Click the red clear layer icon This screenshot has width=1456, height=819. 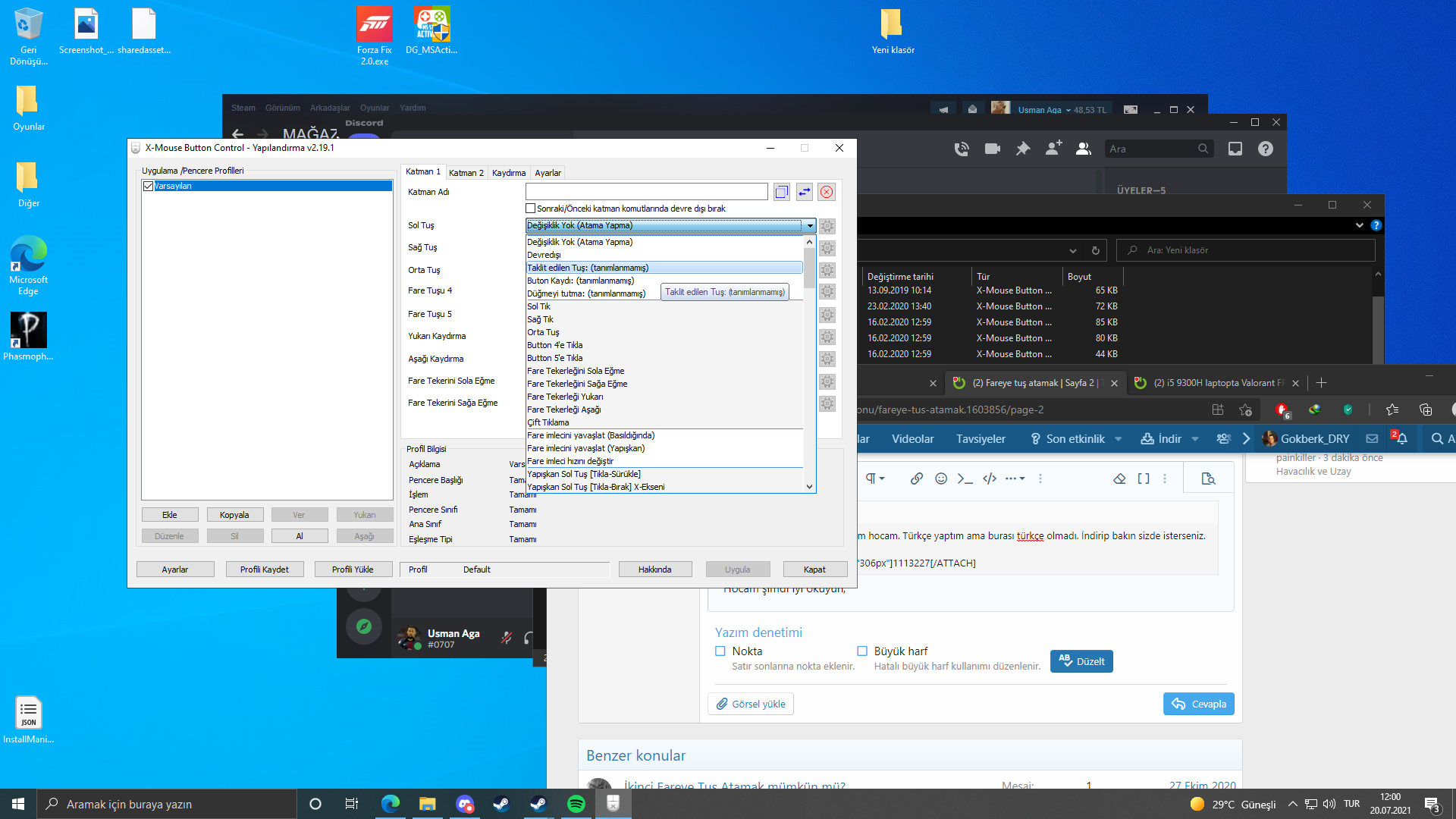827,193
